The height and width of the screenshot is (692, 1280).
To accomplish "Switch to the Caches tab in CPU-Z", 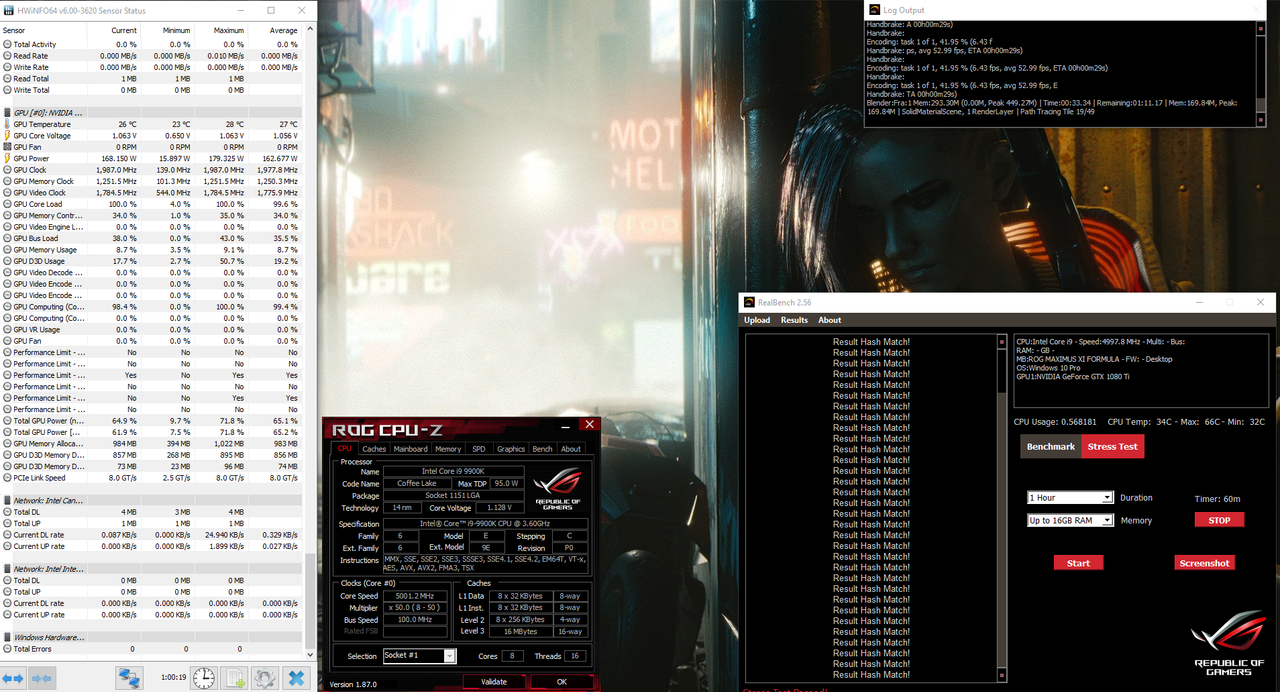I will [x=374, y=449].
